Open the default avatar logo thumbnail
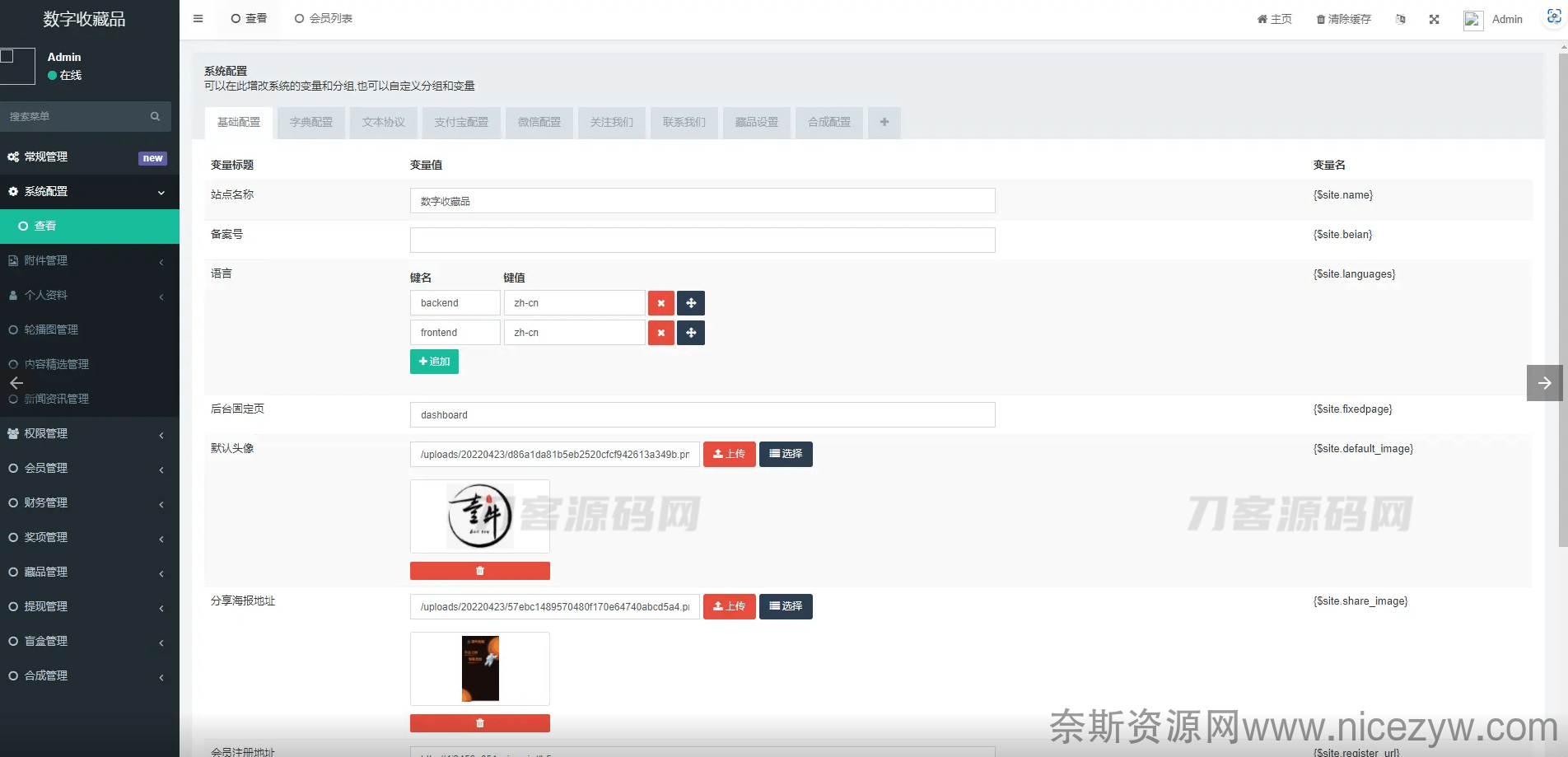The width and height of the screenshot is (1568, 757). [x=479, y=516]
